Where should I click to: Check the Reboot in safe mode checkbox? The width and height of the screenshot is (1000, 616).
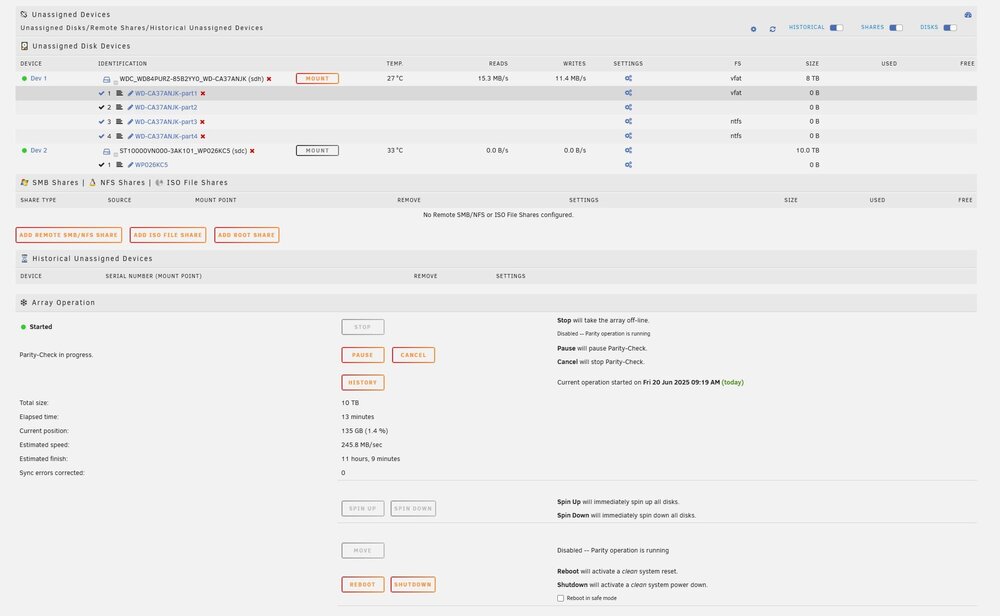point(561,598)
